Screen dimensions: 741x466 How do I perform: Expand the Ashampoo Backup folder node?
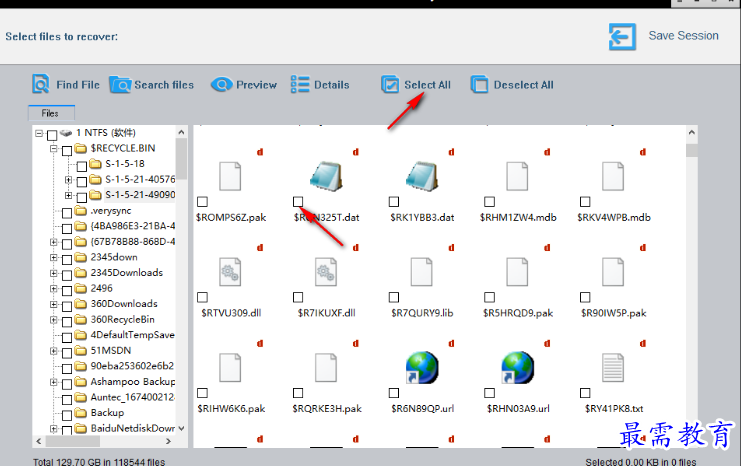click(x=54, y=382)
